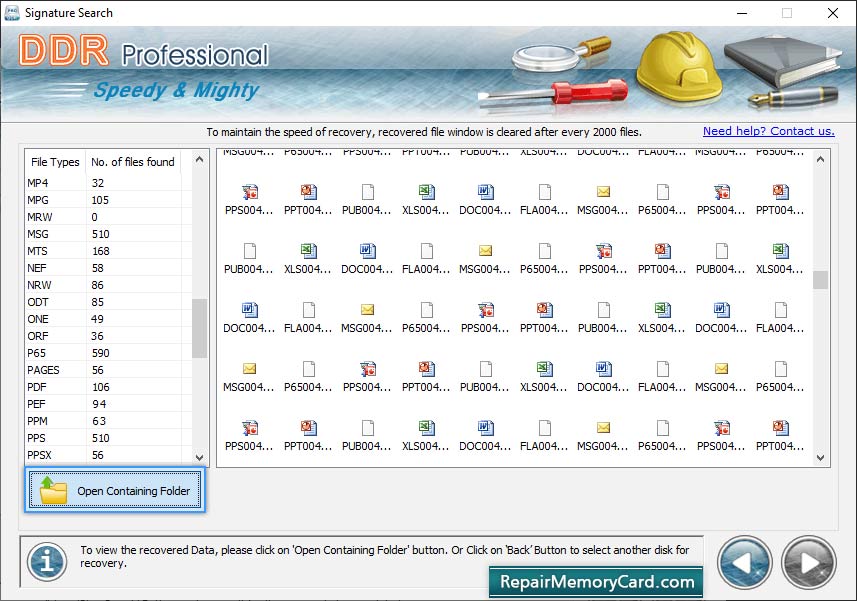Click the 'No. of files found' column header
This screenshot has height=601, width=857.
point(133,162)
